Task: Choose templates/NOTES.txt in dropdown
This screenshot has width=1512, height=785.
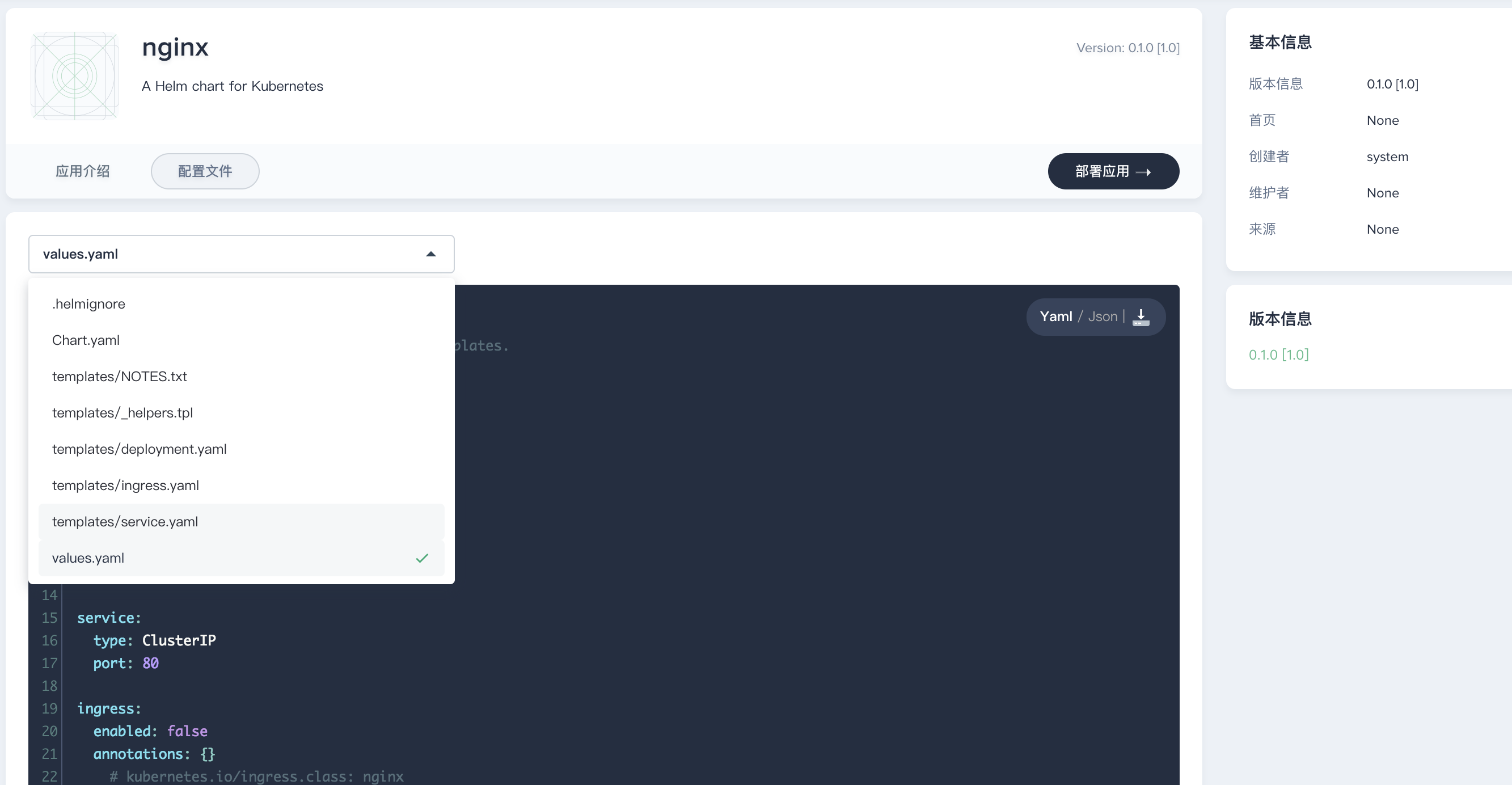Action: (x=119, y=377)
